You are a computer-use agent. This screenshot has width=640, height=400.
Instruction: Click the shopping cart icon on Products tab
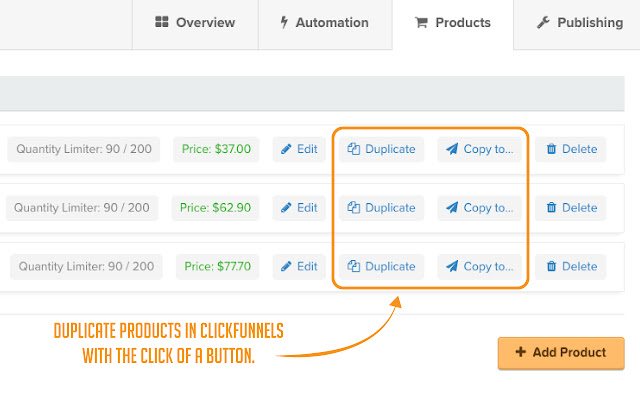tap(420, 22)
